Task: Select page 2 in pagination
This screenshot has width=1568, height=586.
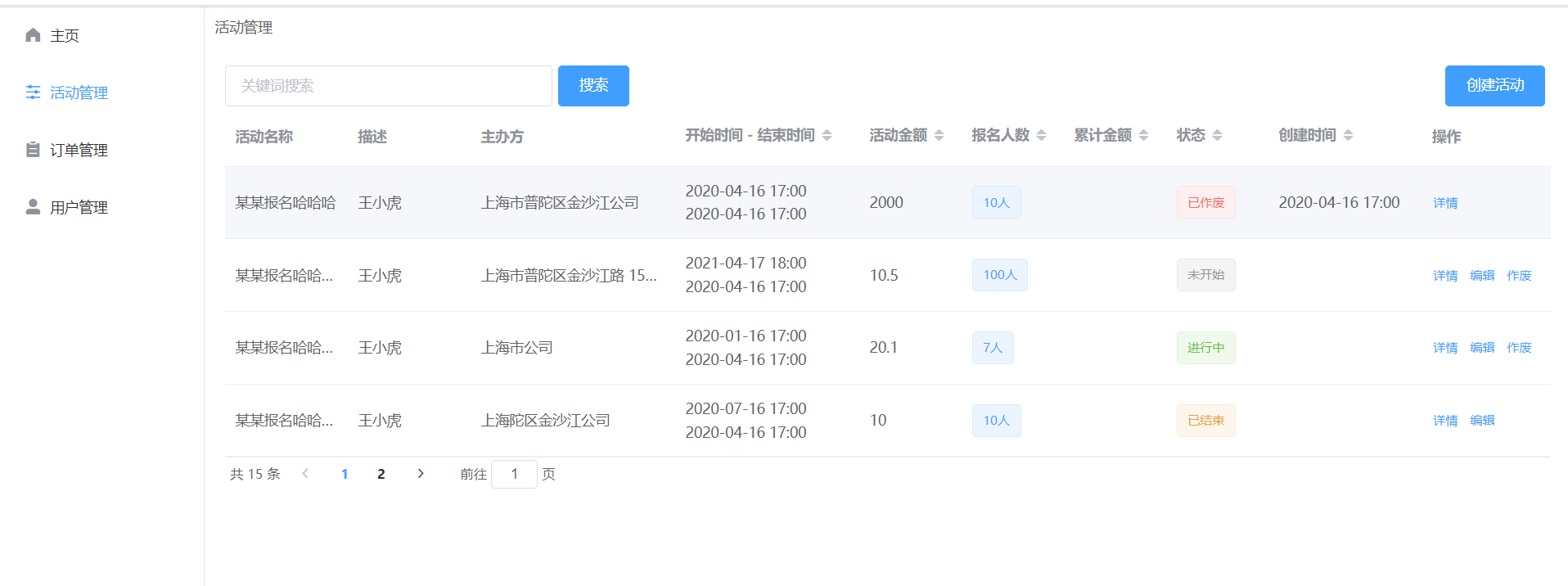Action: (381, 474)
